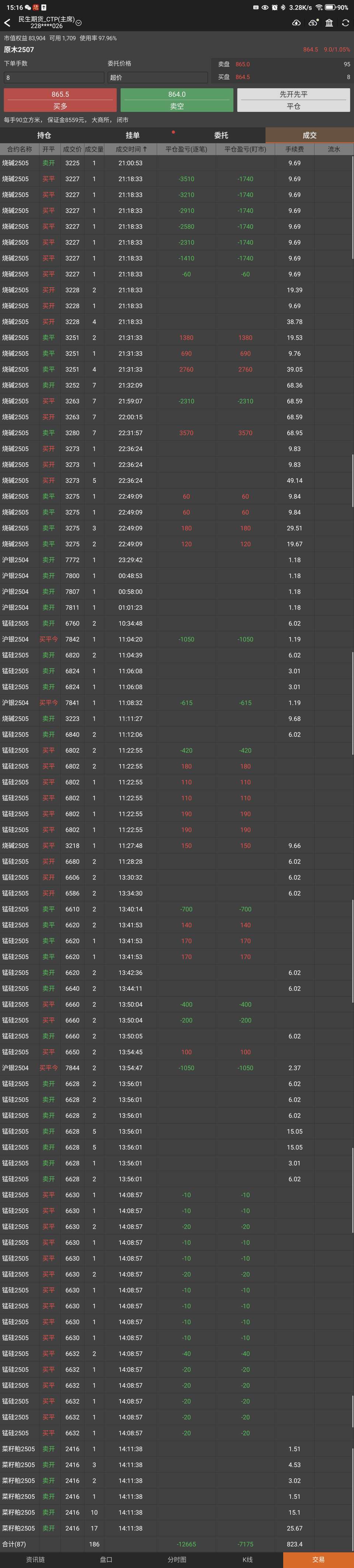The height and width of the screenshot is (1568, 354).
Task: Tap the cloud sync settings icon
Action: pyautogui.click(x=313, y=23)
